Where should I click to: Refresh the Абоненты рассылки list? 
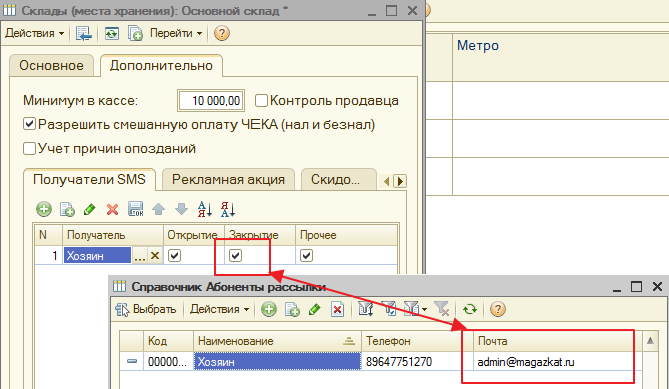pos(470,309)
